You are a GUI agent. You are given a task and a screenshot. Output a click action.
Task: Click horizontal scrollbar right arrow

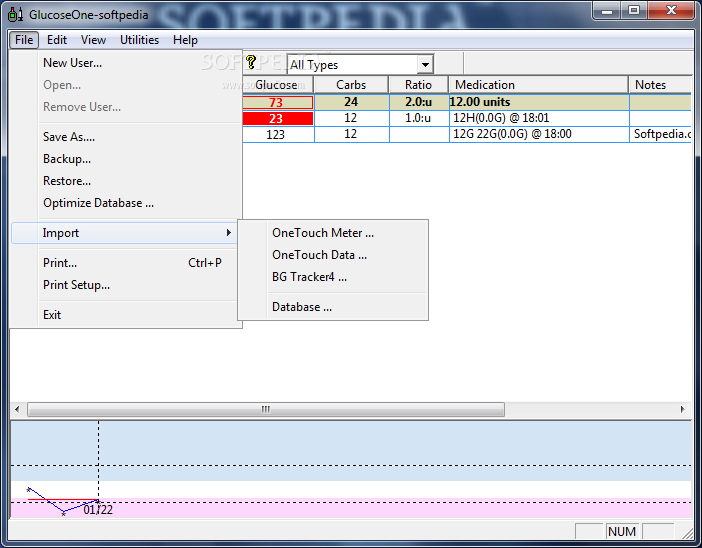tap(682, 409)
